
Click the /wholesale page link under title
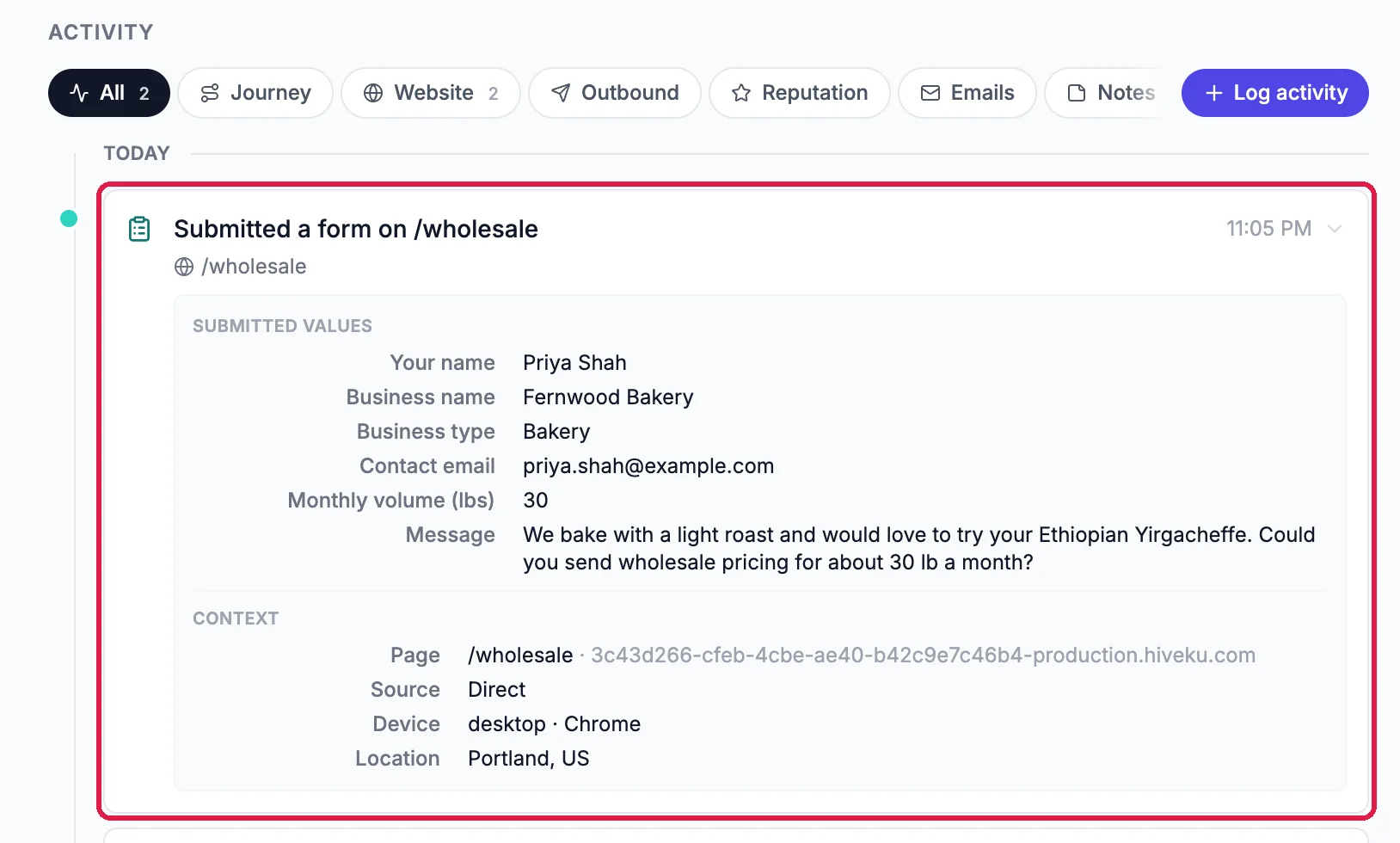pyautogui.click(x=254, y=267)
